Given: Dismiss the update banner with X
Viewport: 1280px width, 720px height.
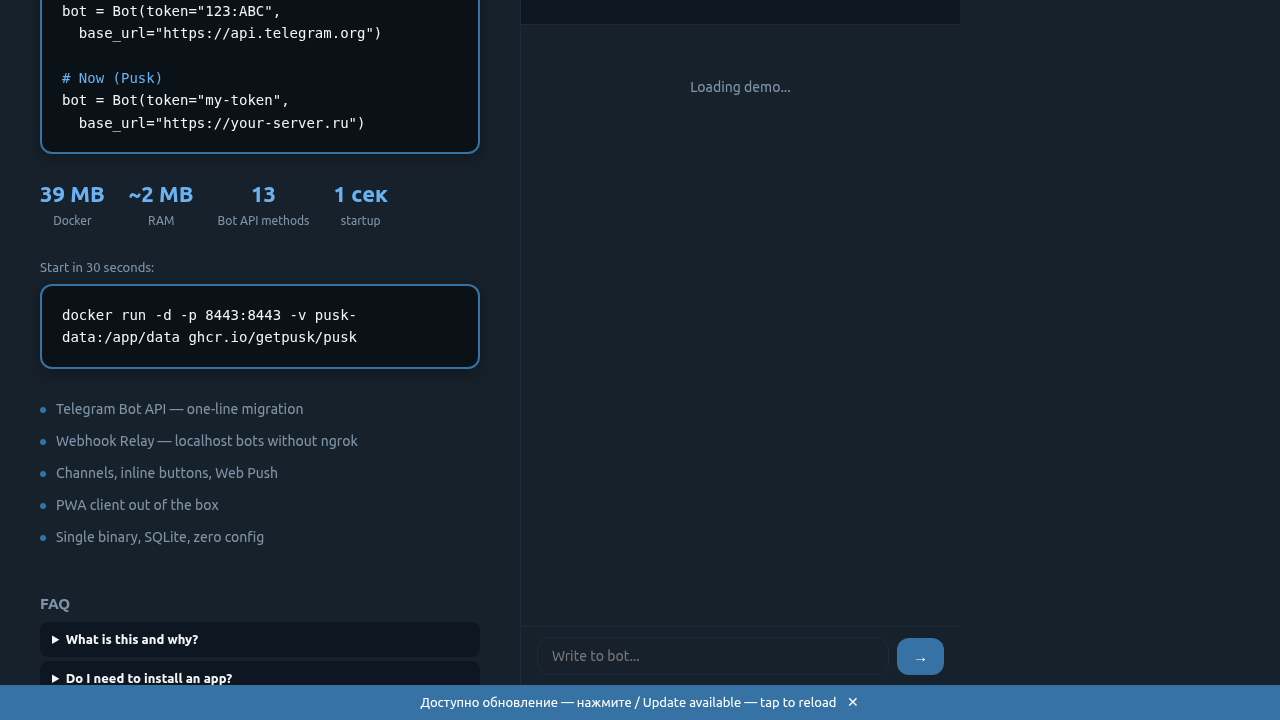Looking at the screenshot, I should [x=853, y=702].
